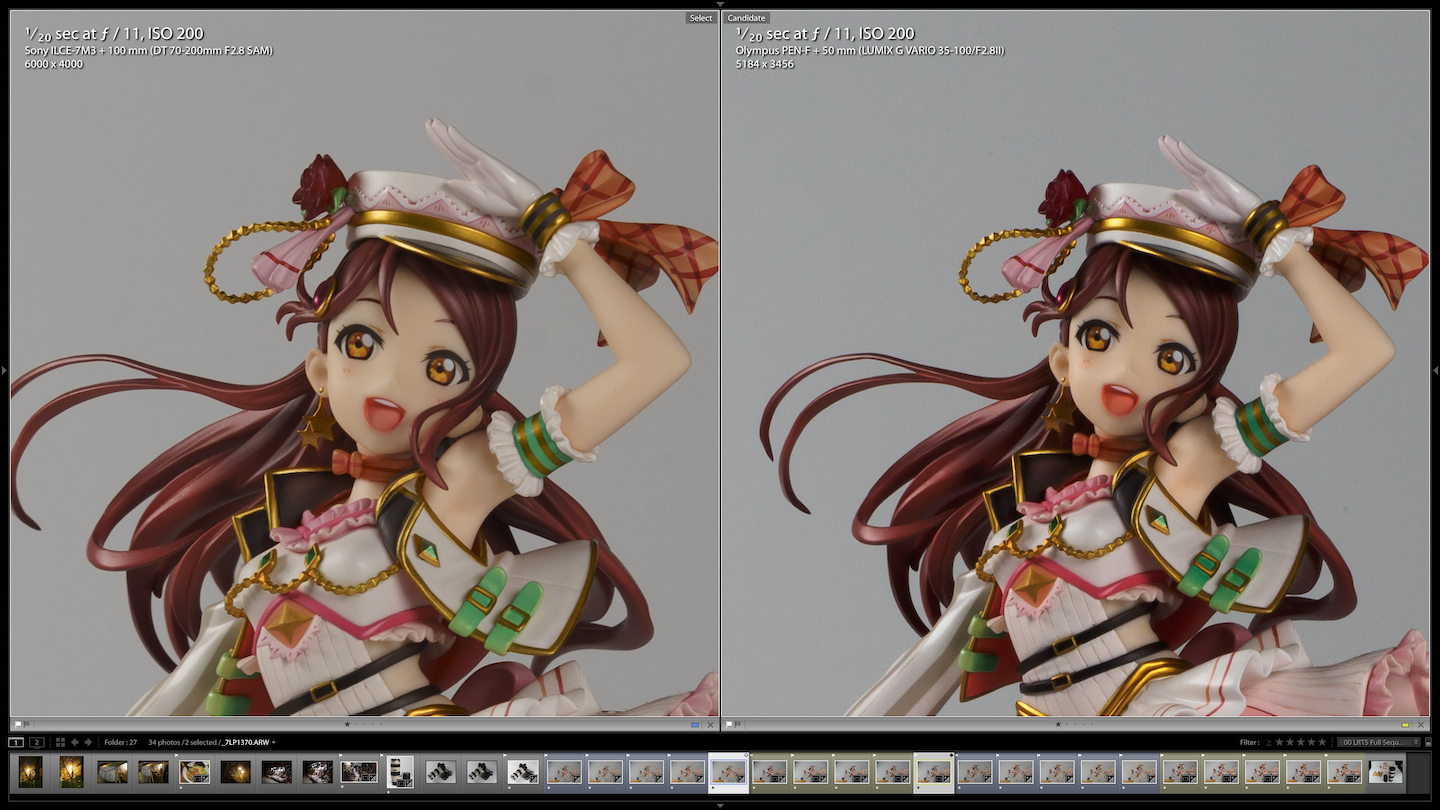Click the Sony ILCE-7M3 info overlay text
Screen dimensions: 1440x810
(148, 50)
